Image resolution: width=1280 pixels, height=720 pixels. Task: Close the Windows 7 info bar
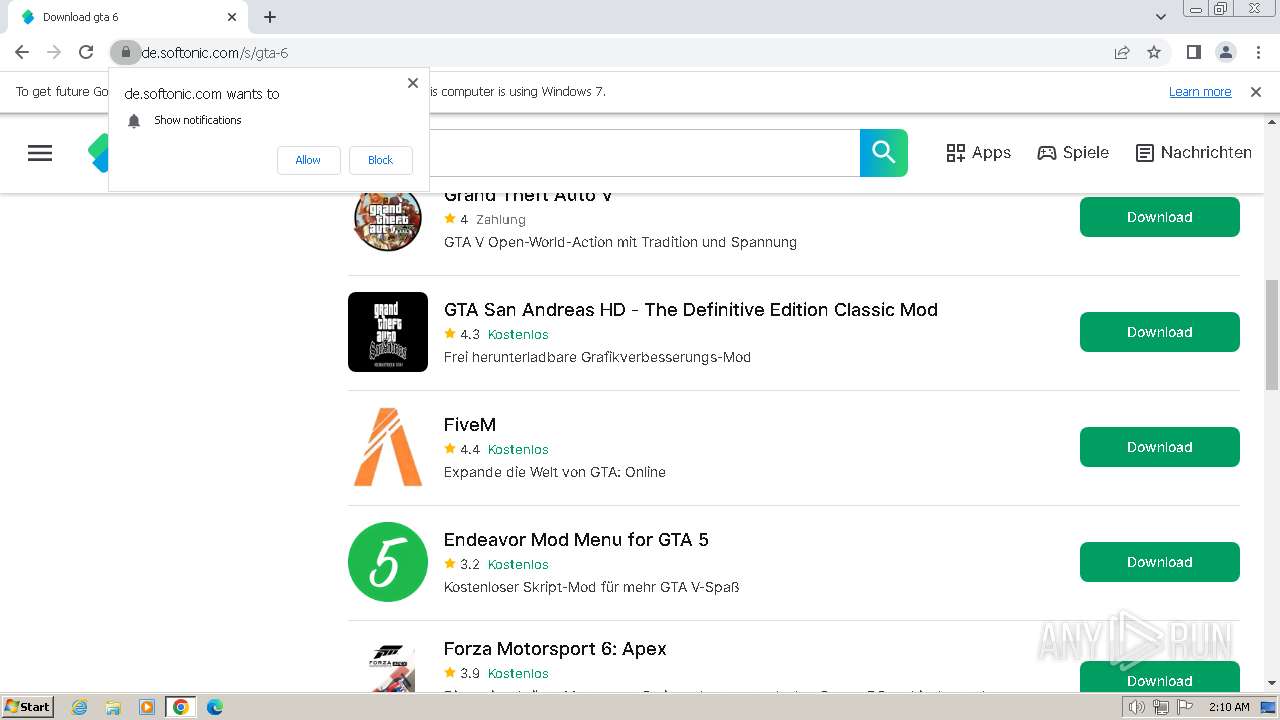[x=1256, y=92]
